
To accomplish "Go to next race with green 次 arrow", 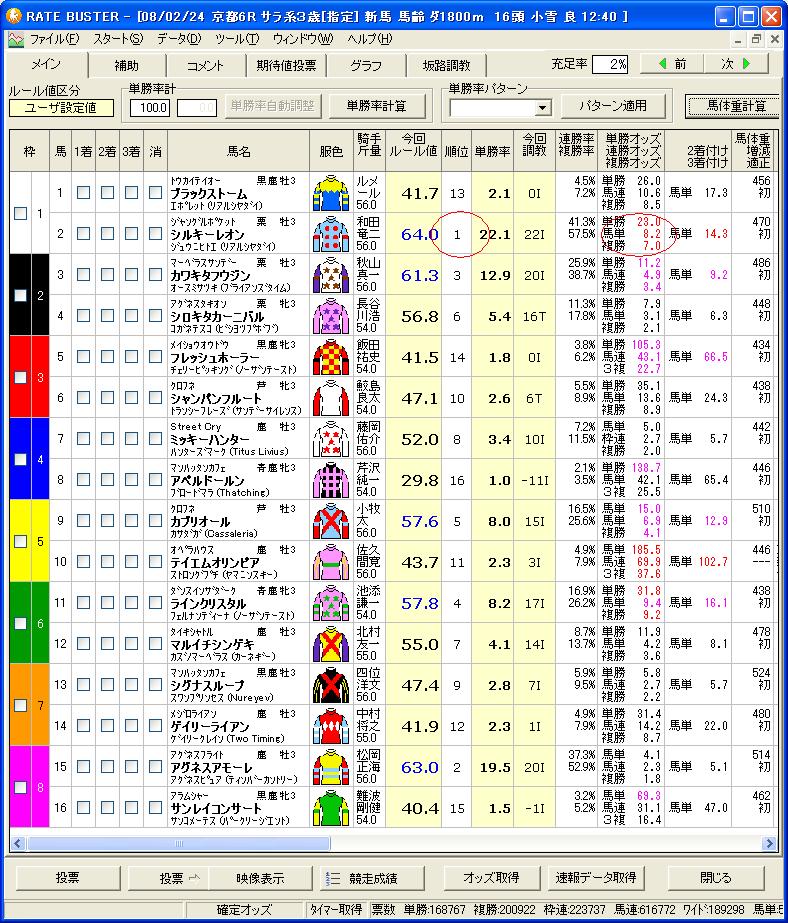I will click(x=736, y=64).
